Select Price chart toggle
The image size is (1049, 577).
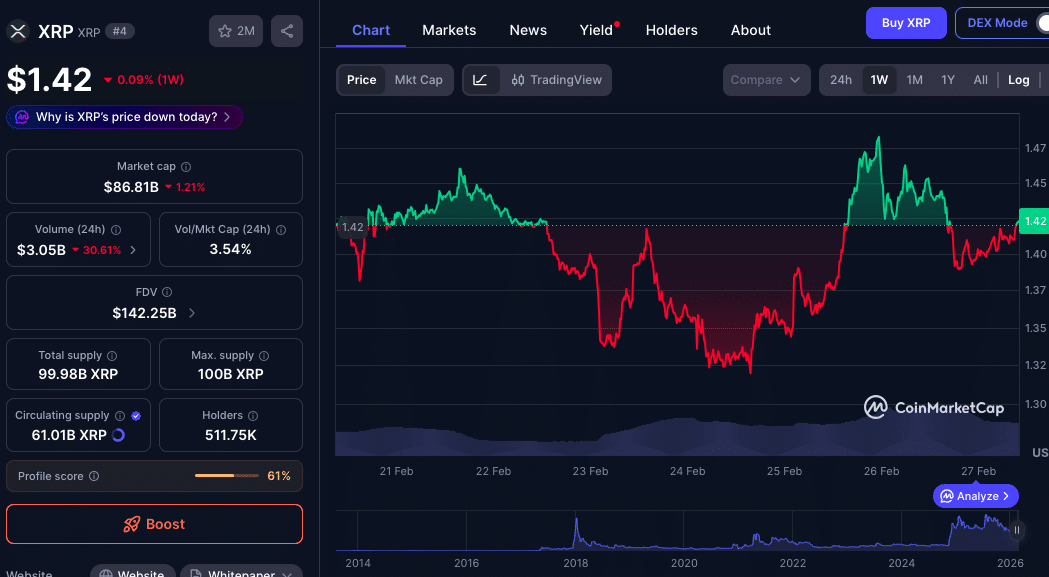pos(361,80)
